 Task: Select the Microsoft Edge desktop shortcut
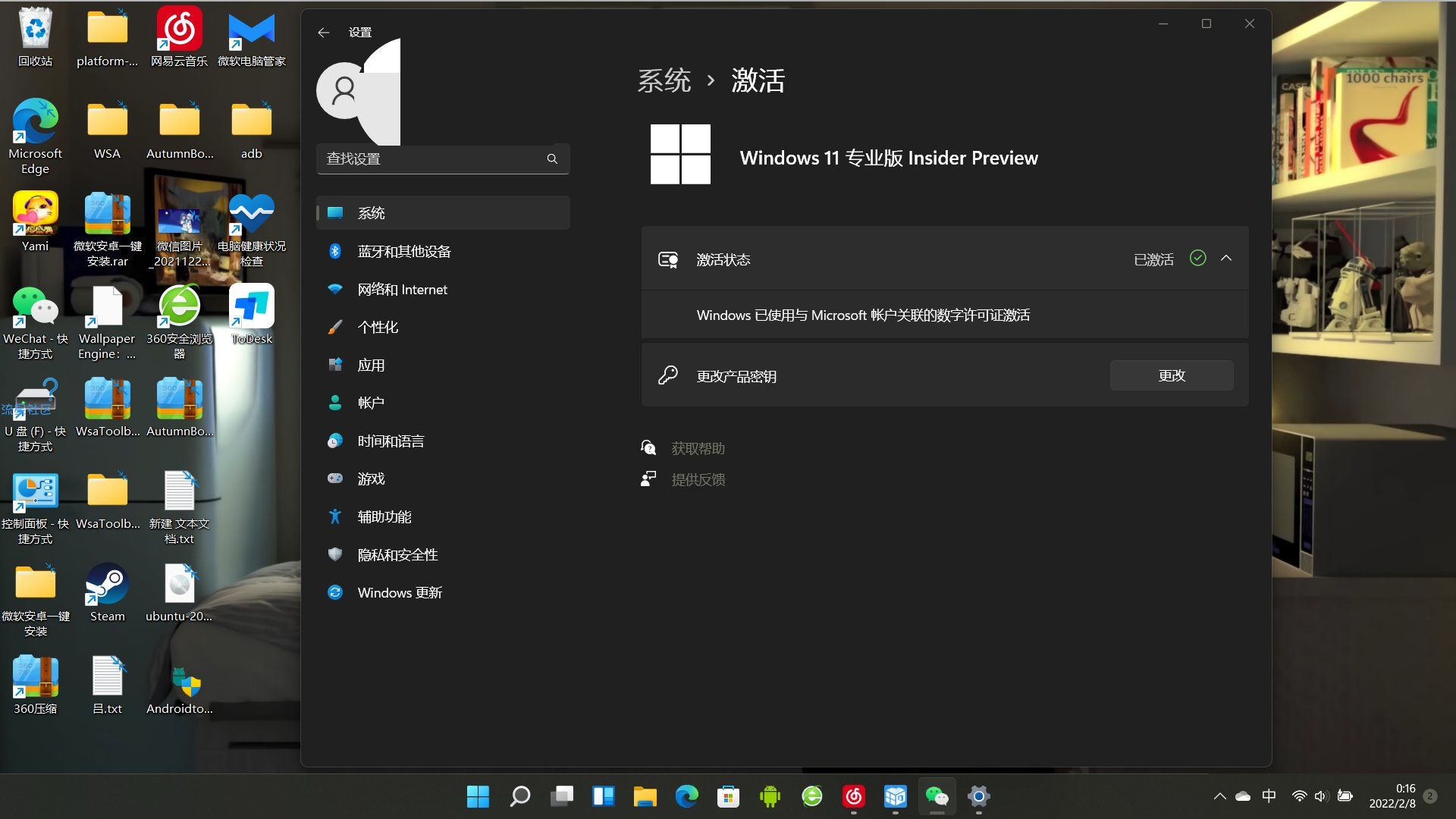coord(36,136)
